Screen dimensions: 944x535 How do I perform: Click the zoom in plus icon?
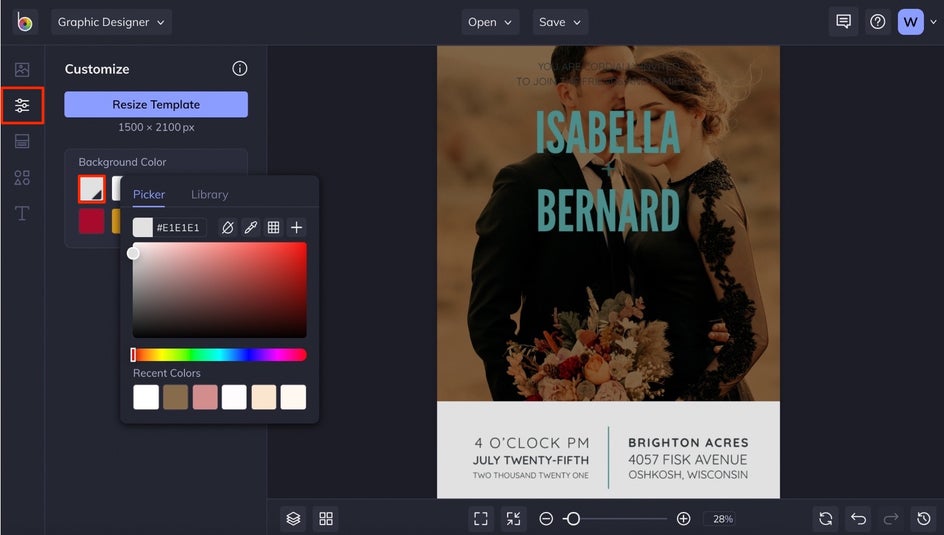coord(683,519)
